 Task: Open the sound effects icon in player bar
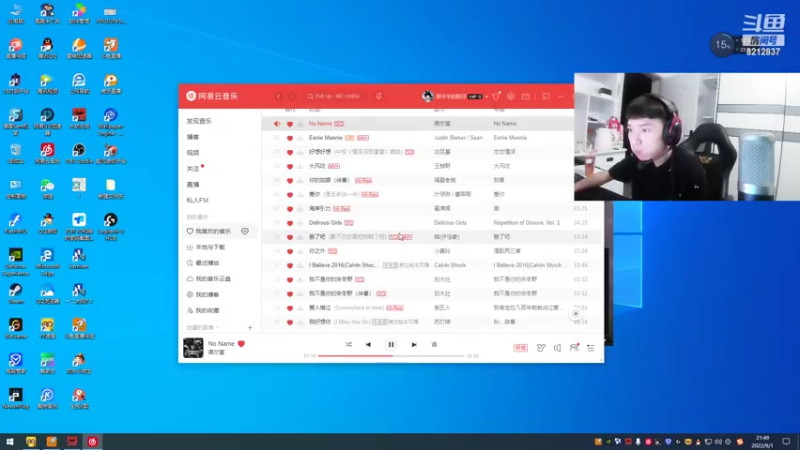pos(541,348)
